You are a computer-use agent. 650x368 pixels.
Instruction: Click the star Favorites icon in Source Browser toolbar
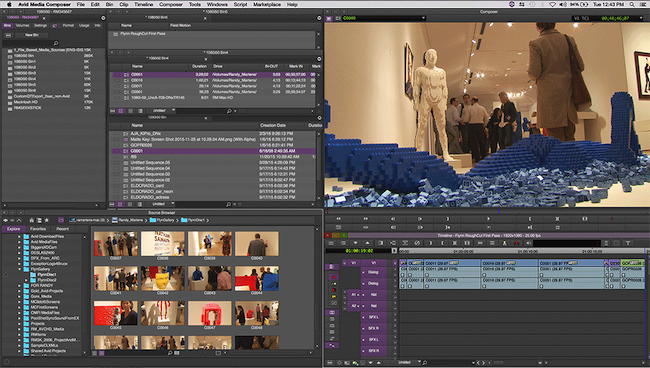click(x=46, y=220)
